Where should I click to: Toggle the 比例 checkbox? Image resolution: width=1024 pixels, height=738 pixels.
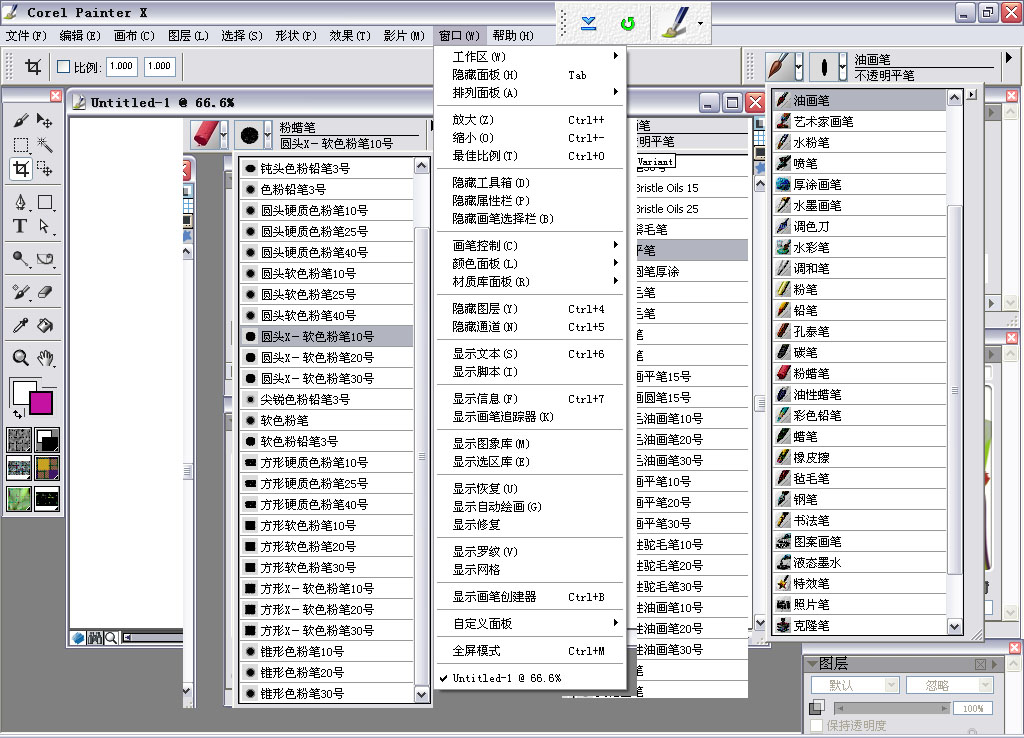point(63,67)
